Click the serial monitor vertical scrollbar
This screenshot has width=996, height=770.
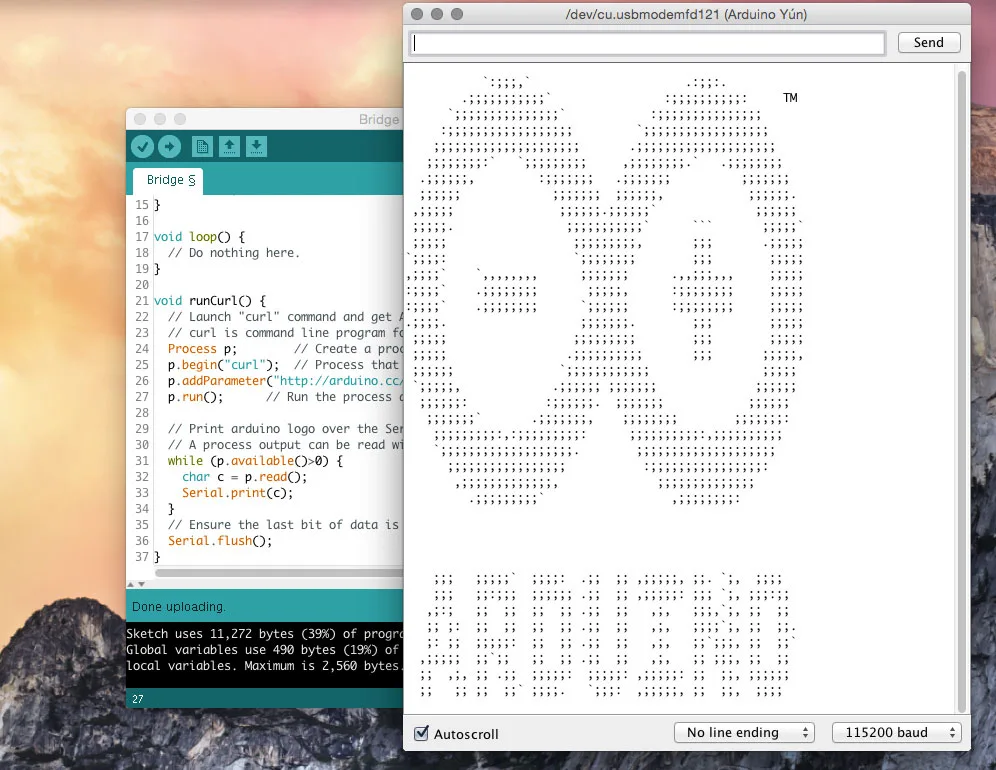coord(962,380)
